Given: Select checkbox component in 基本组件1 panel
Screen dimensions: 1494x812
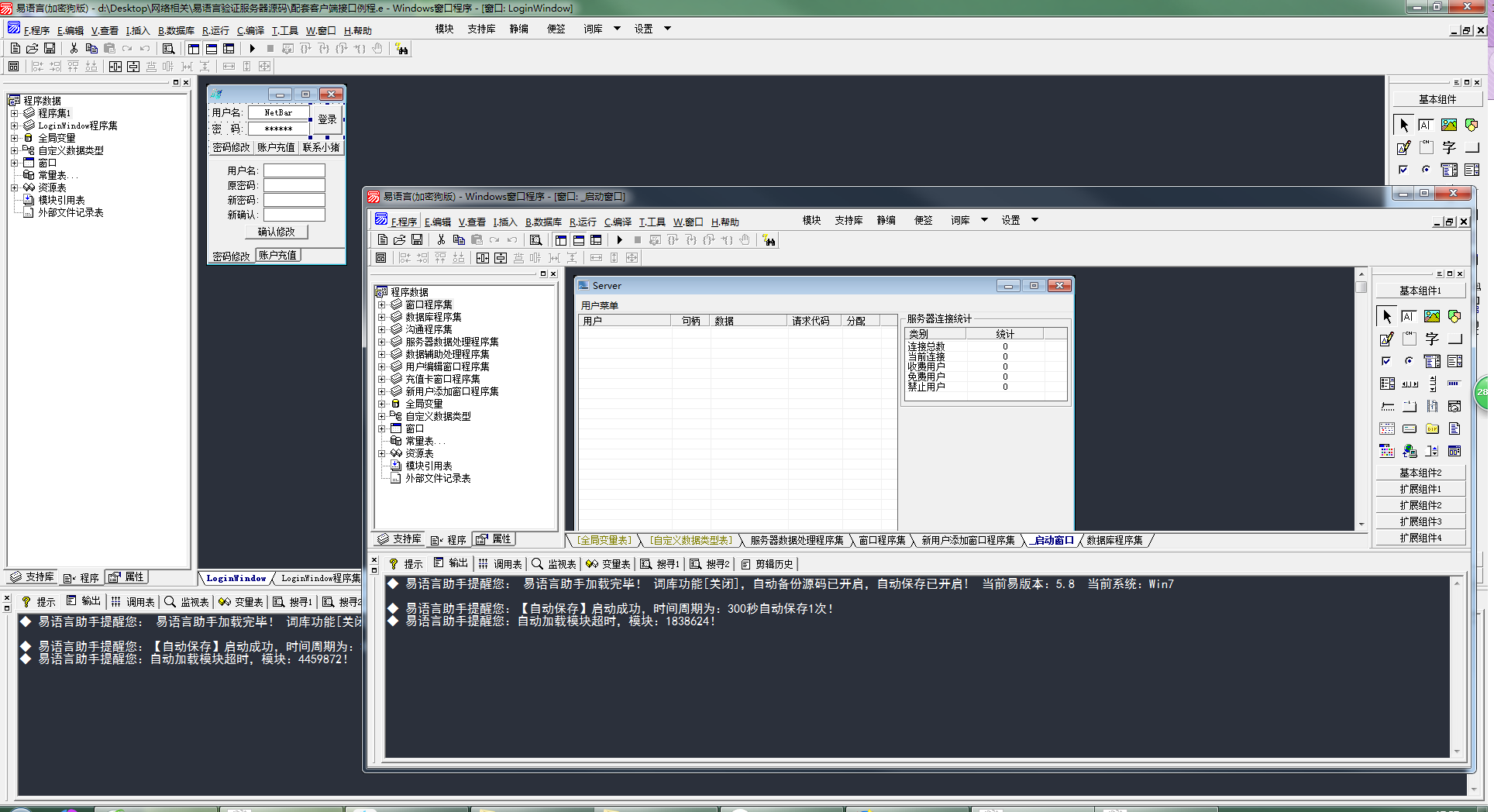Looking at the screenshot, I should (x=1387, y=361).
